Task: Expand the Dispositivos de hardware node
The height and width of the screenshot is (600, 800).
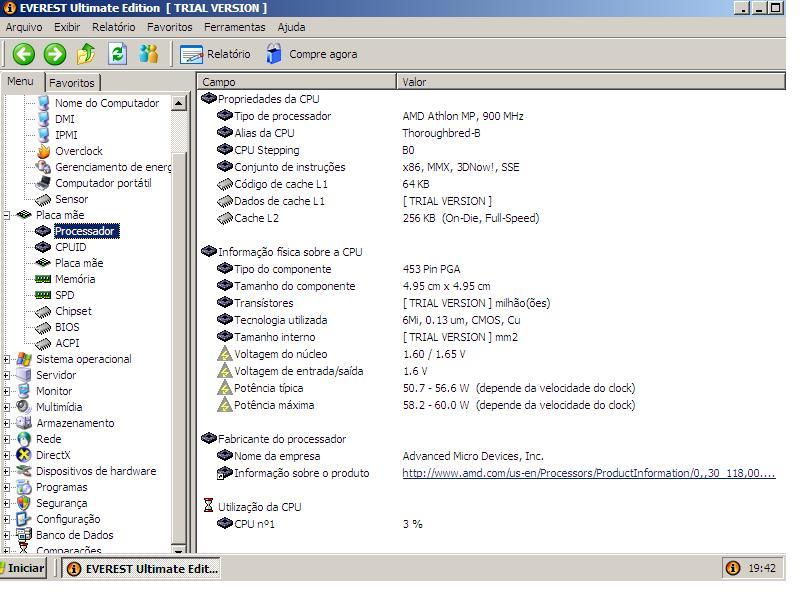Action: tap(7, 471)
